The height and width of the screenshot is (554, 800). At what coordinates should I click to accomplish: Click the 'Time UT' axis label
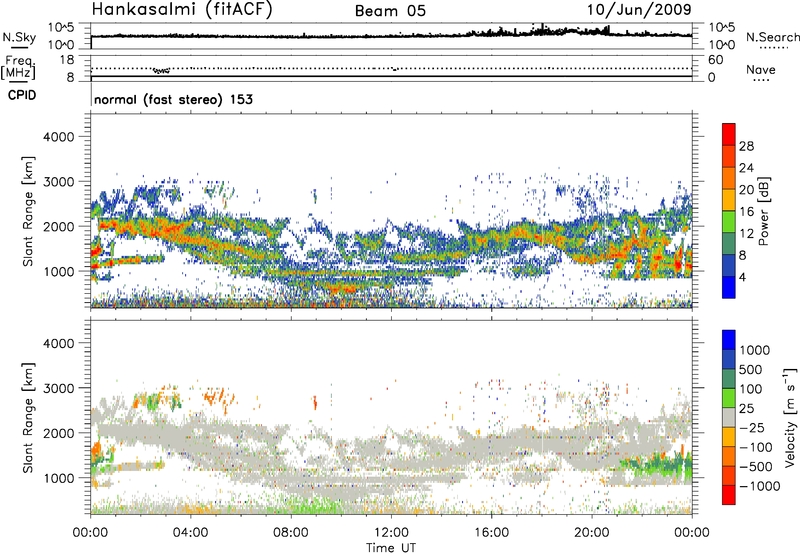pyautogui.click(x=391, y=548)
